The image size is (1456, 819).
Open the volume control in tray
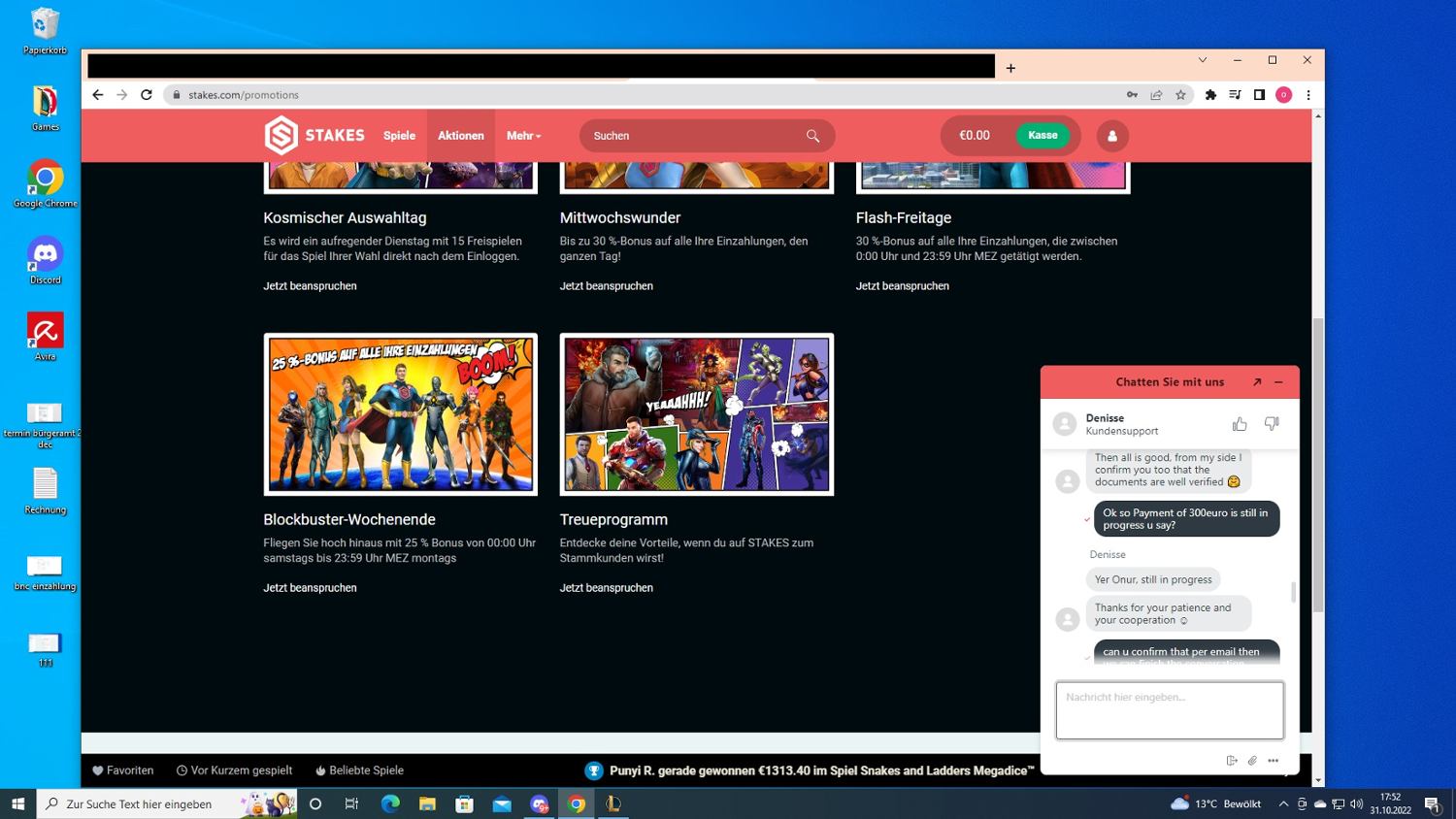click(1357, 803)
